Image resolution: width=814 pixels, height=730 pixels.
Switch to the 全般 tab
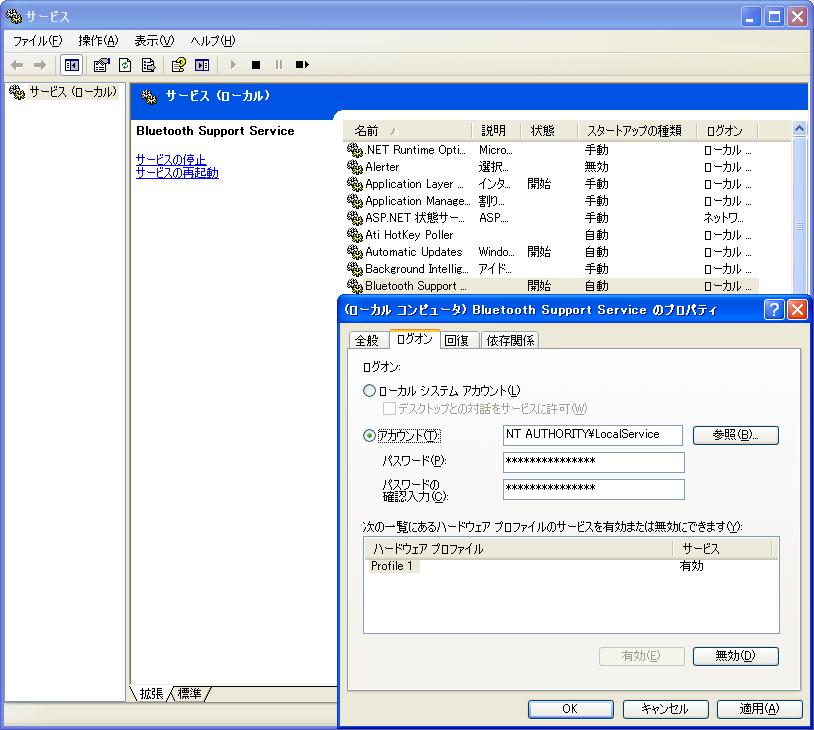click(x=368, y=341)
